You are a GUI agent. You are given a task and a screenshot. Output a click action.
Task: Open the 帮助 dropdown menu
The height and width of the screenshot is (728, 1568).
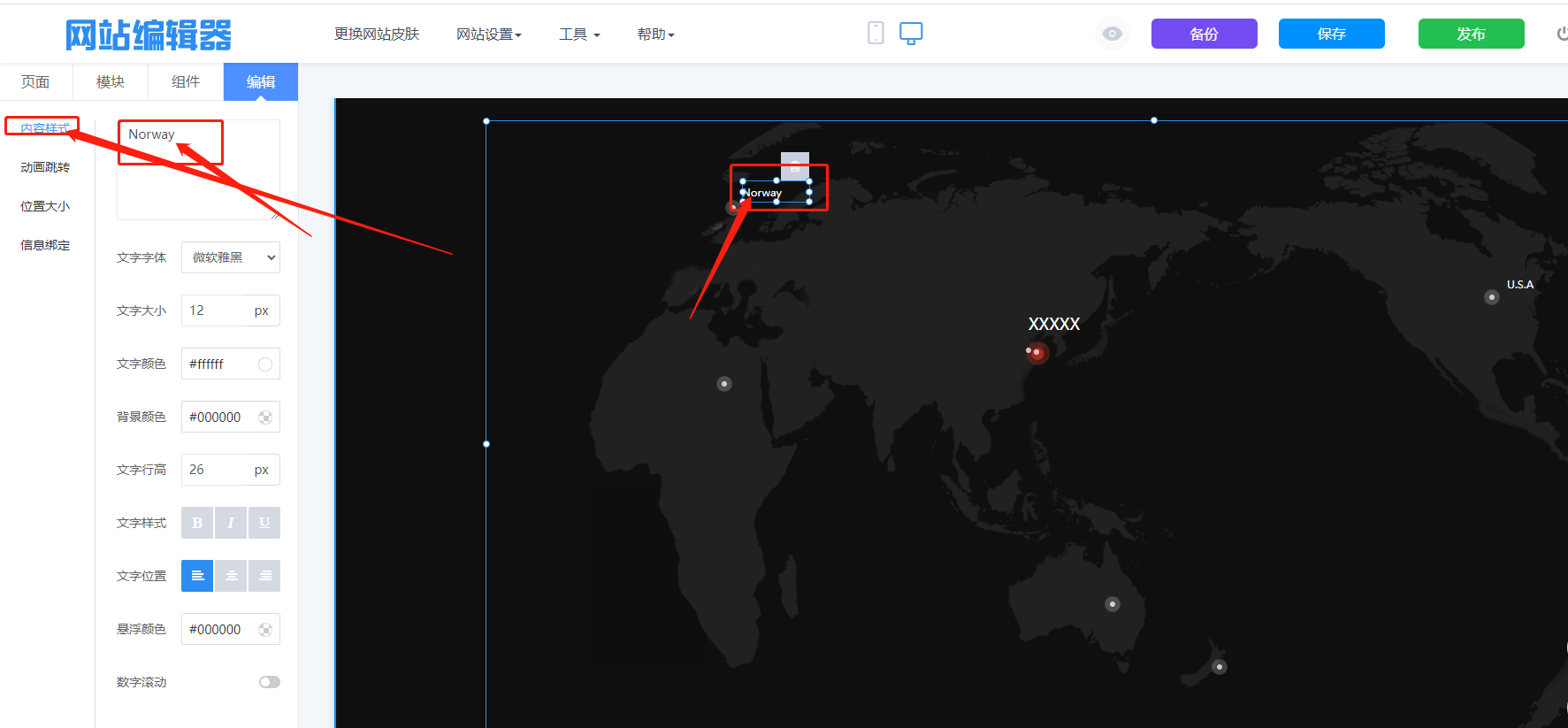point(656,34)
